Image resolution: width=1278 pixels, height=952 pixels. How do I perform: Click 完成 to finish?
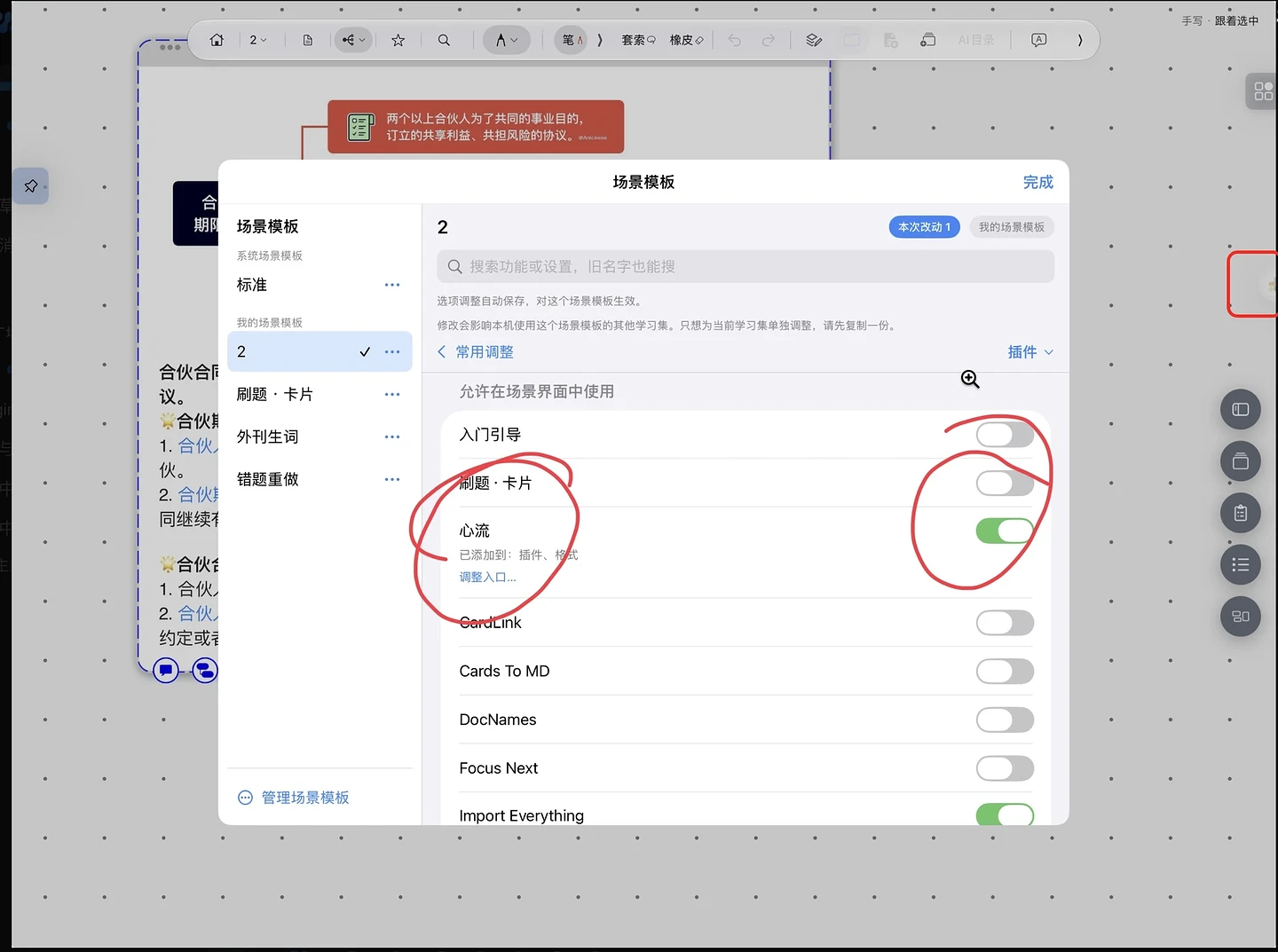(1037, 182)
